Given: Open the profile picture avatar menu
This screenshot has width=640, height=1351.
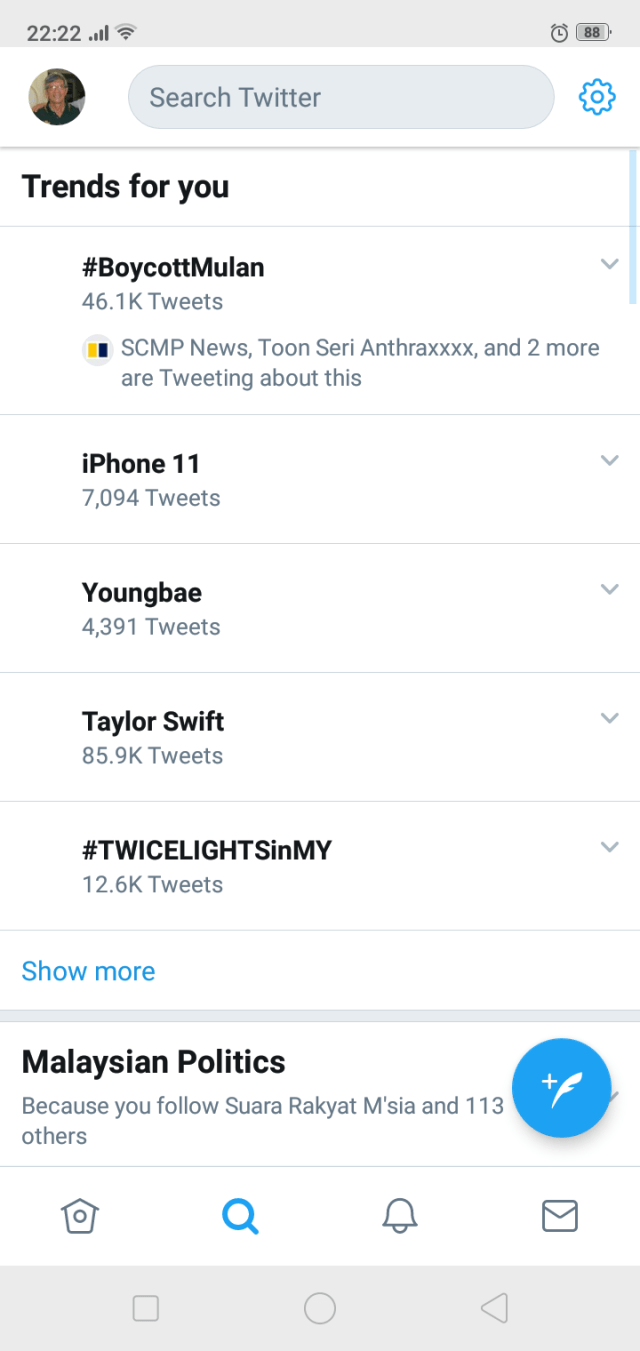Looking at the screenshot, I should pos(57,97).
